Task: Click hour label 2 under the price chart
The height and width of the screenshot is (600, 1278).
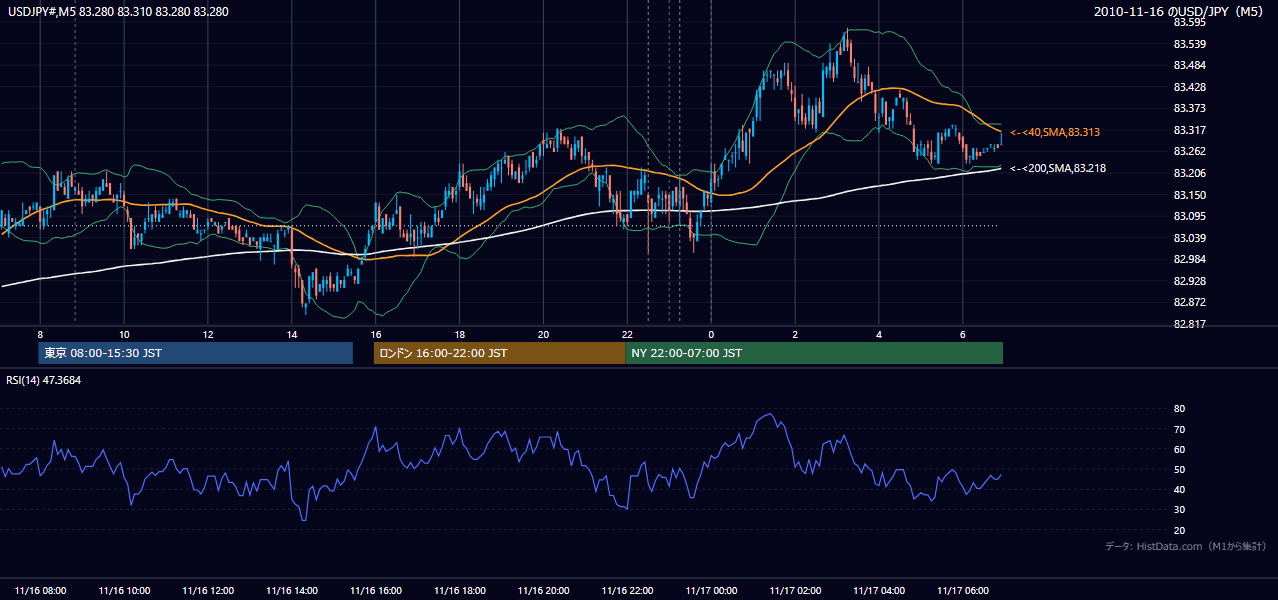Action: [x=795, y=333]
